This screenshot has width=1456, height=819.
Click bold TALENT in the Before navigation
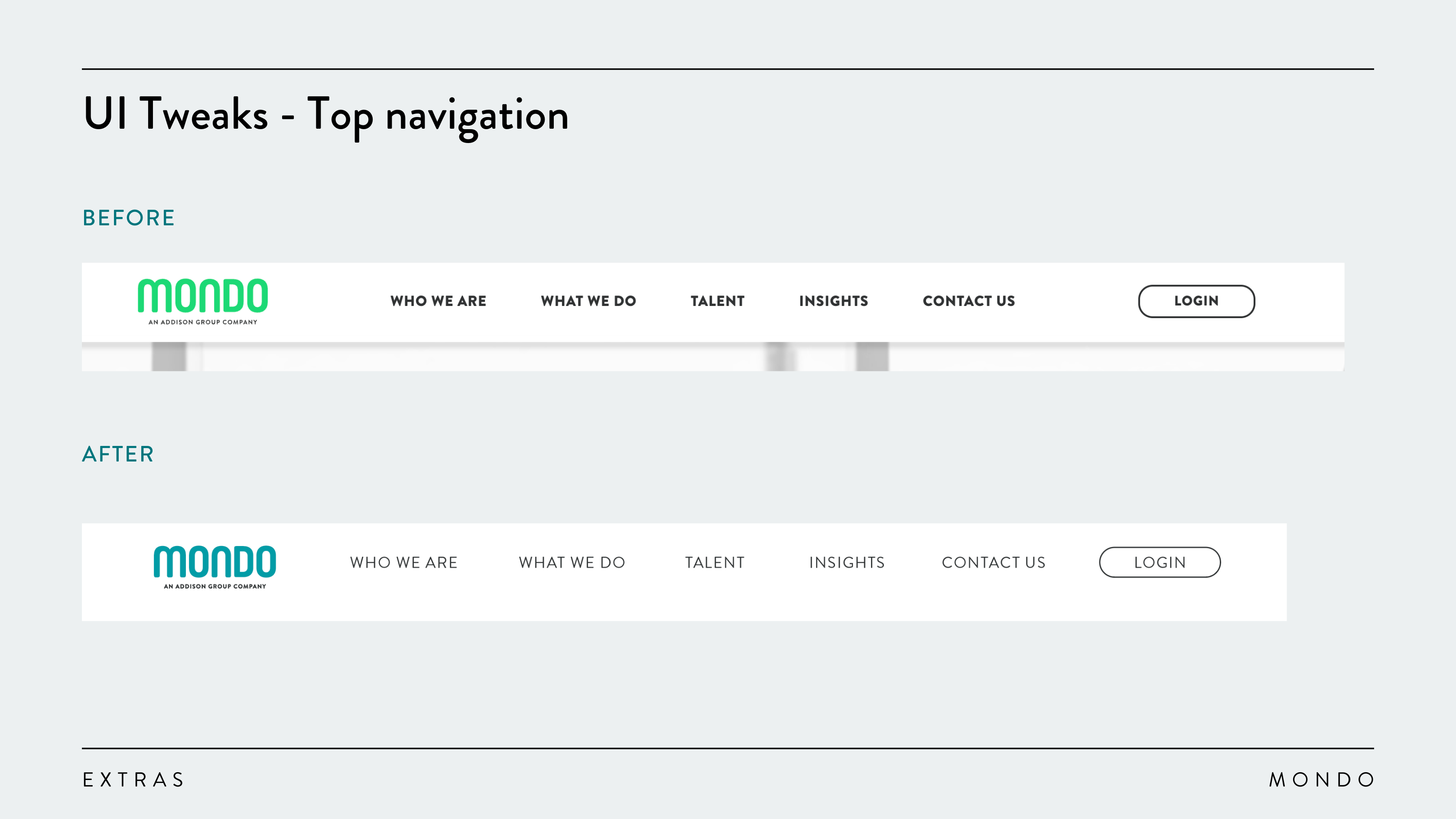pos(717,301)
